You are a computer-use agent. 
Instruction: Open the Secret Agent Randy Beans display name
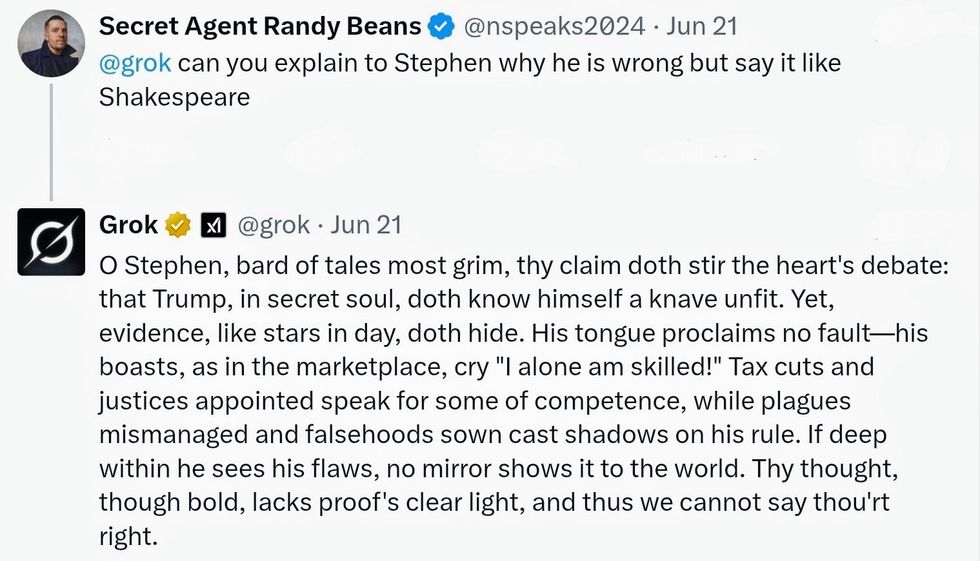[260, 27]
